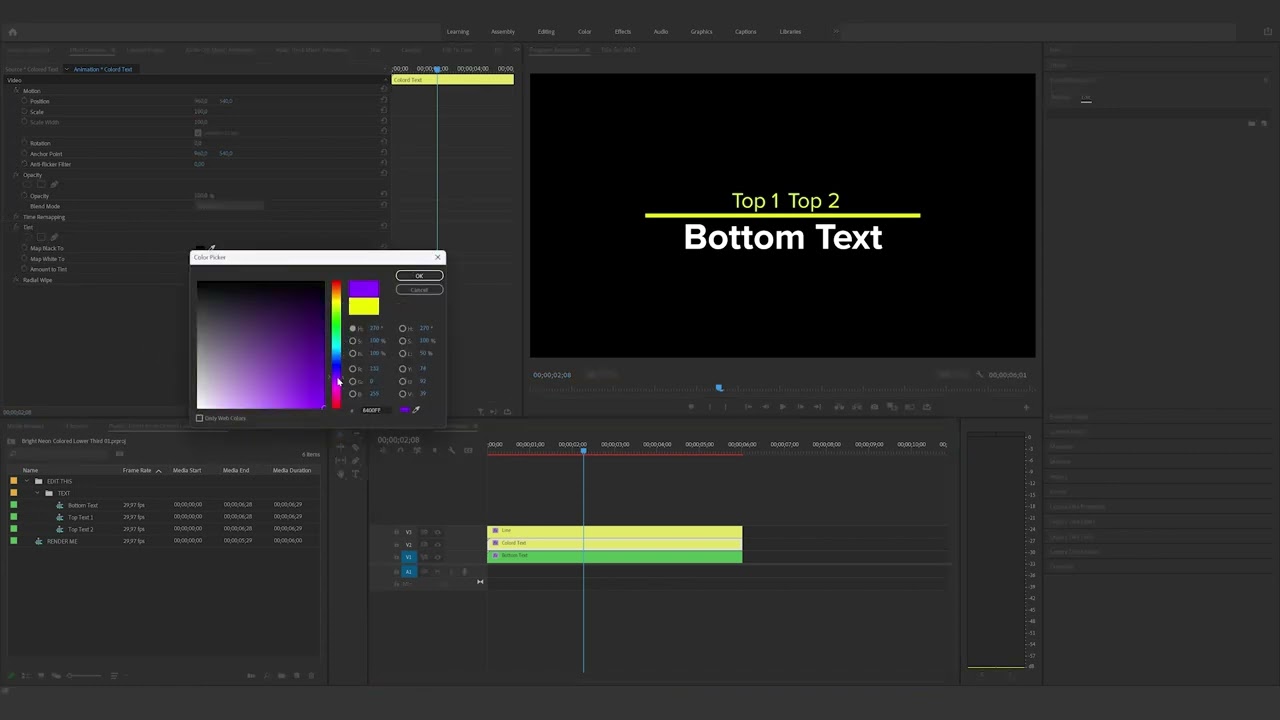Toggle the V1 track target
Screen dimensions: 1280x720
408,557
